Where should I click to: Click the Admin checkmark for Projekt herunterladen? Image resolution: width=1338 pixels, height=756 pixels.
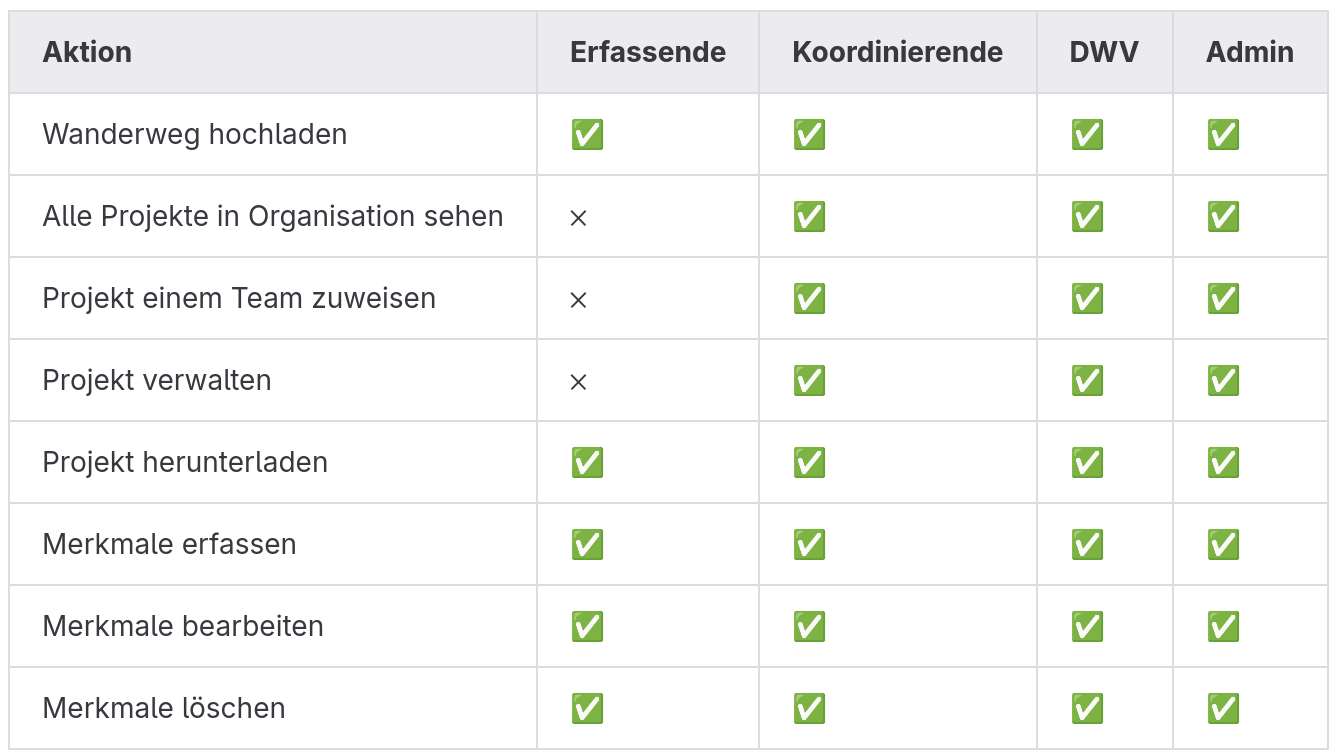pos(1223,462)
